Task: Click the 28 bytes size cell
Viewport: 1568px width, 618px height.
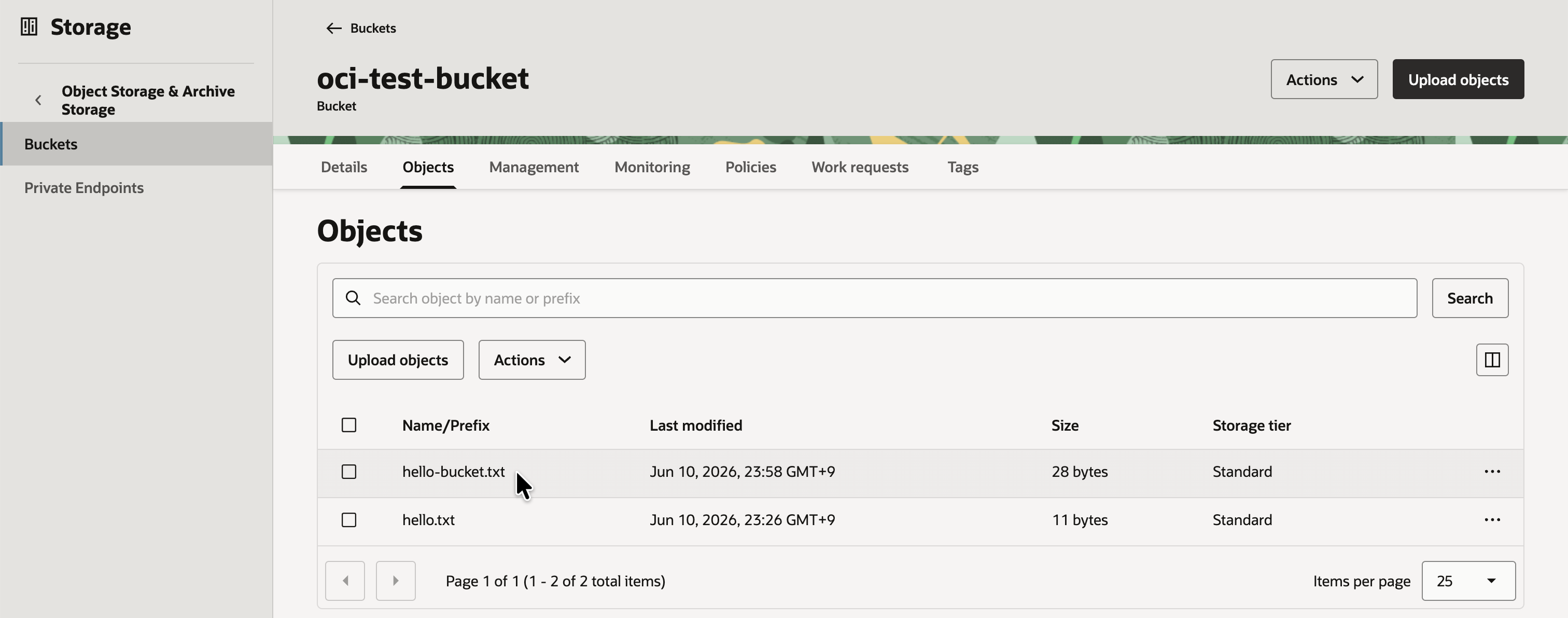Action: tap(1079, 471)
